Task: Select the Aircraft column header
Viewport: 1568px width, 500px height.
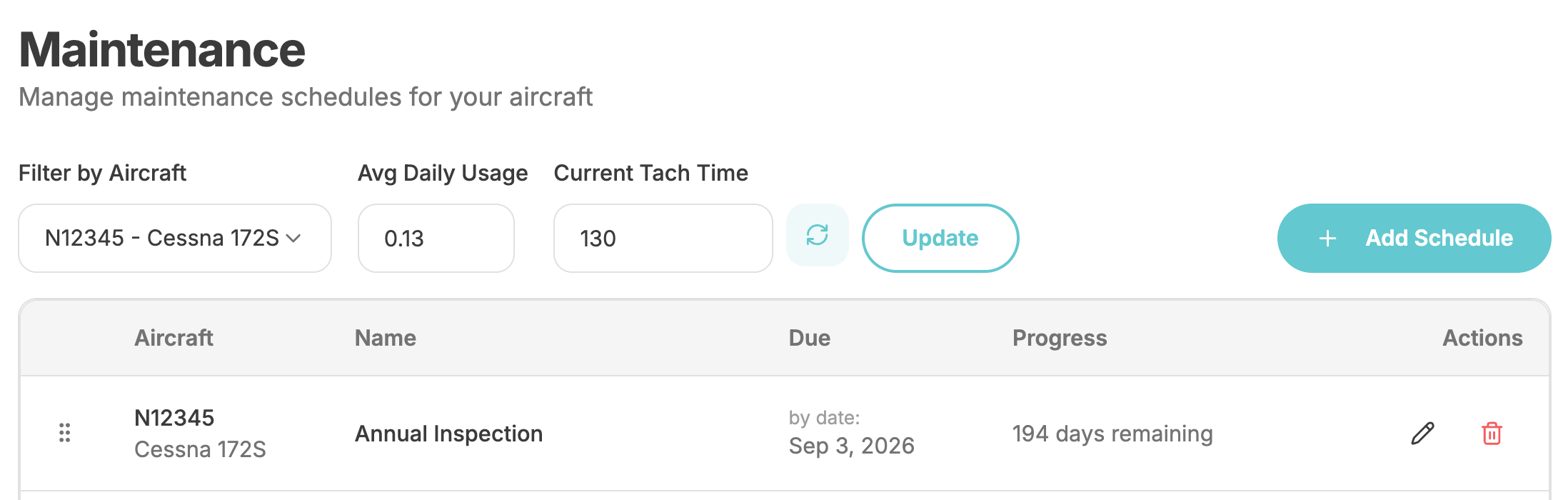Action: coord(174,338)
